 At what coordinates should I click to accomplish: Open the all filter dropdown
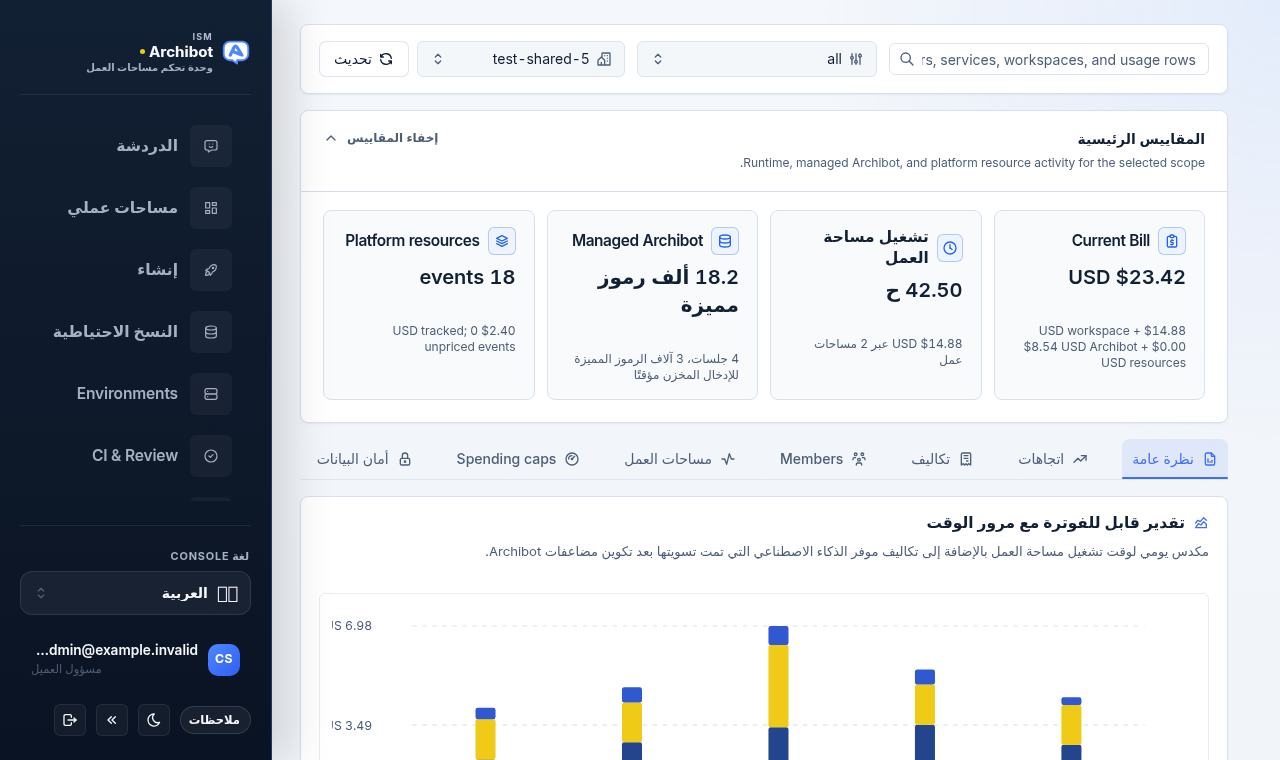point(757,59)
